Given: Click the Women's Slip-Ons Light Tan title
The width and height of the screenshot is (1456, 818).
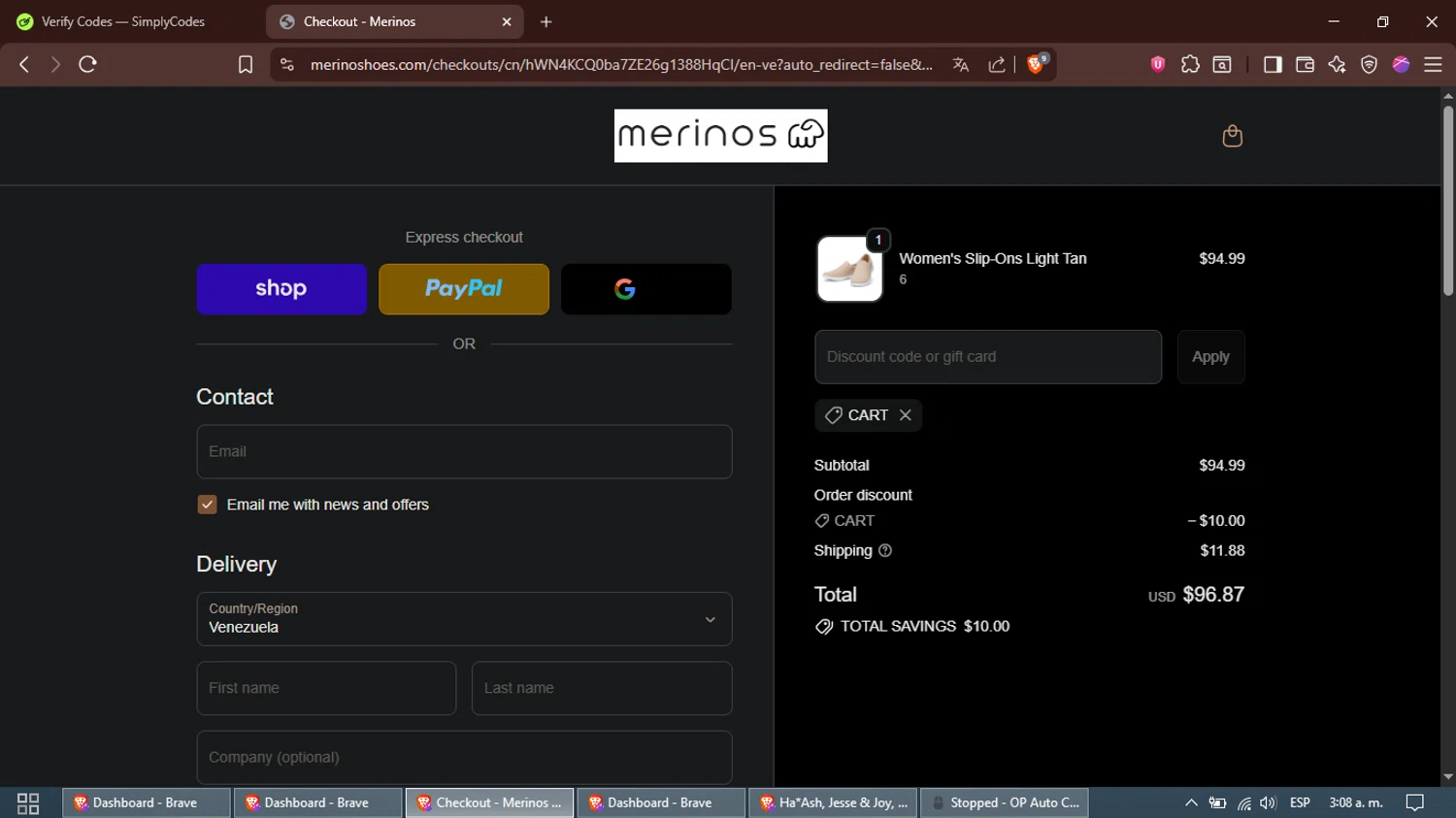Looking at the screenshot, I should tap(993, 259).
